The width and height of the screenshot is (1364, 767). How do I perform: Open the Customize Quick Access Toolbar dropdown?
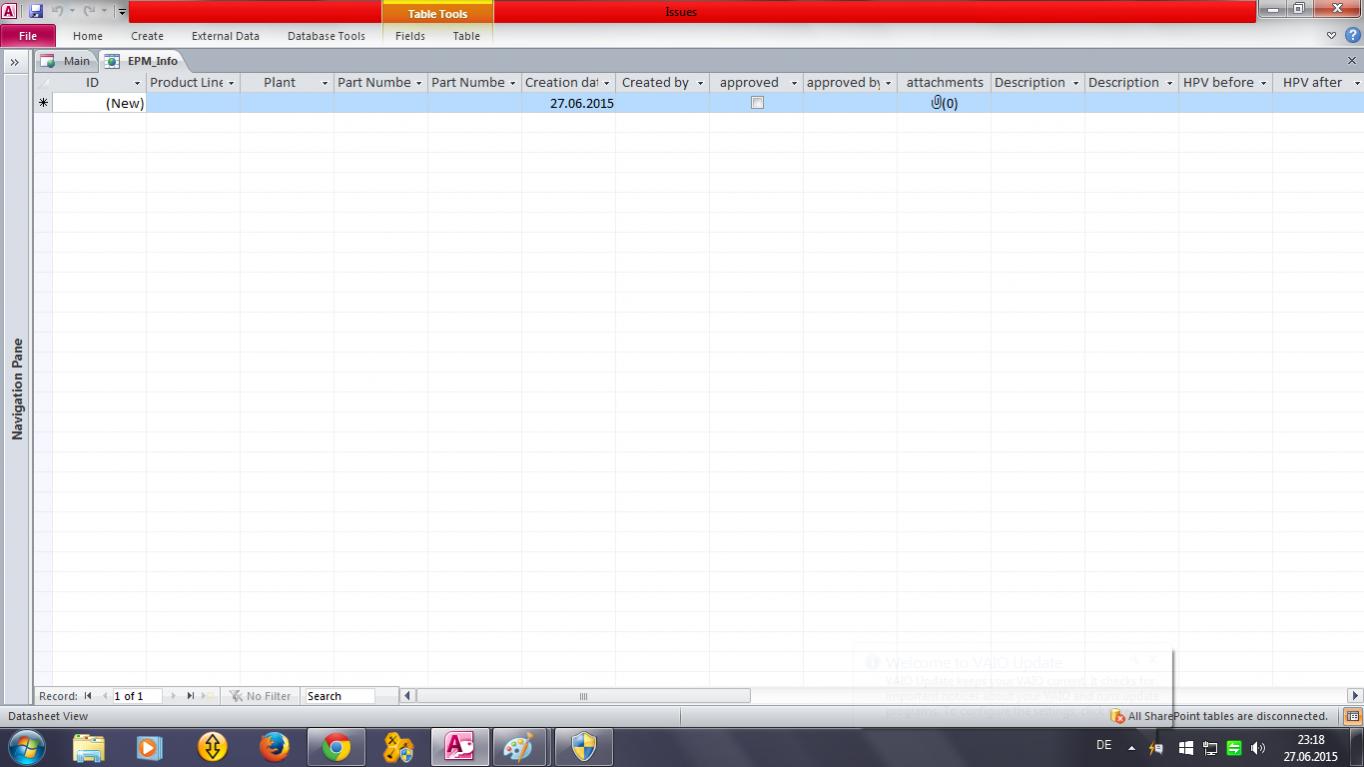(122, 12)
